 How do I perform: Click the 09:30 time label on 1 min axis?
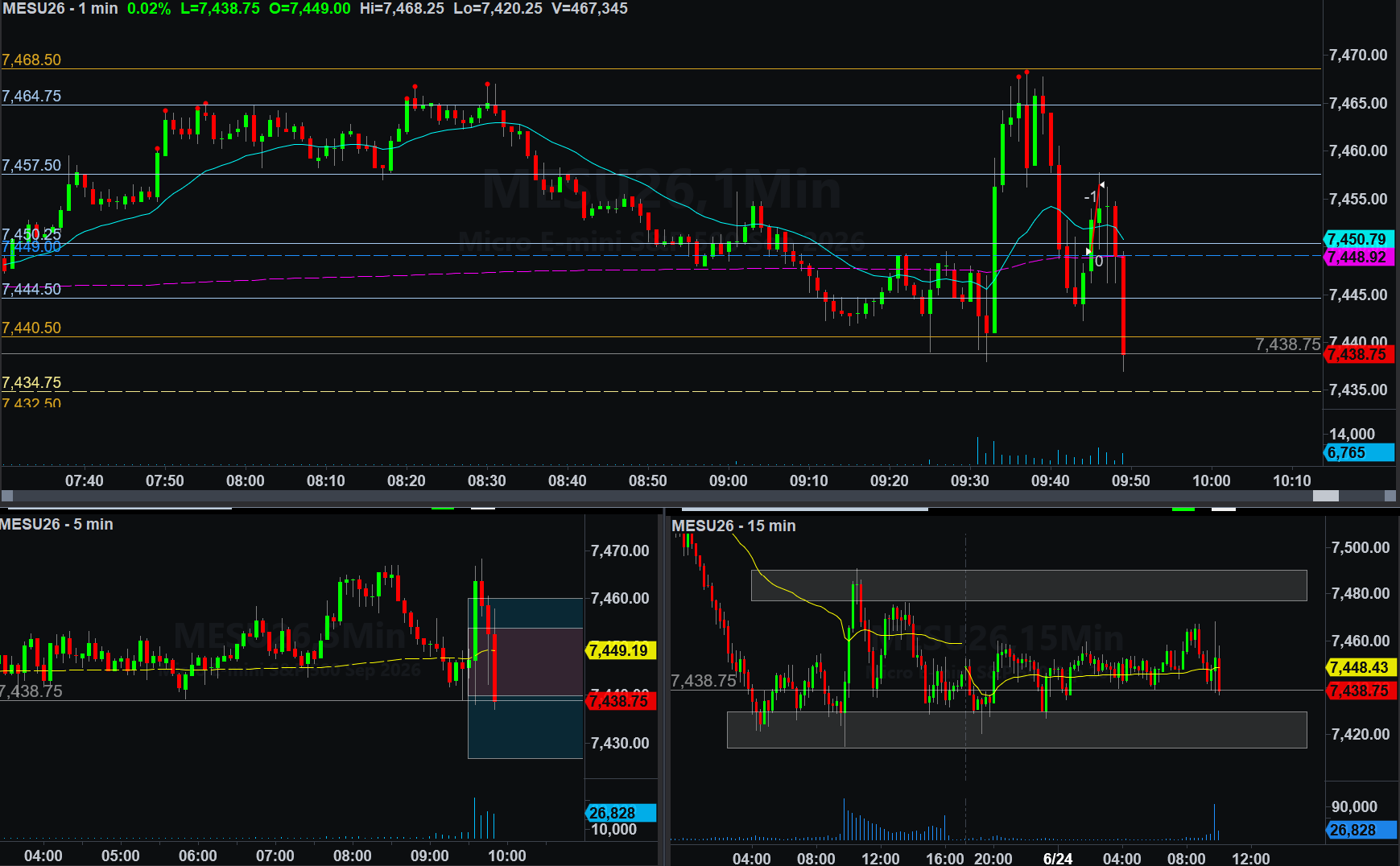[970, 481]
